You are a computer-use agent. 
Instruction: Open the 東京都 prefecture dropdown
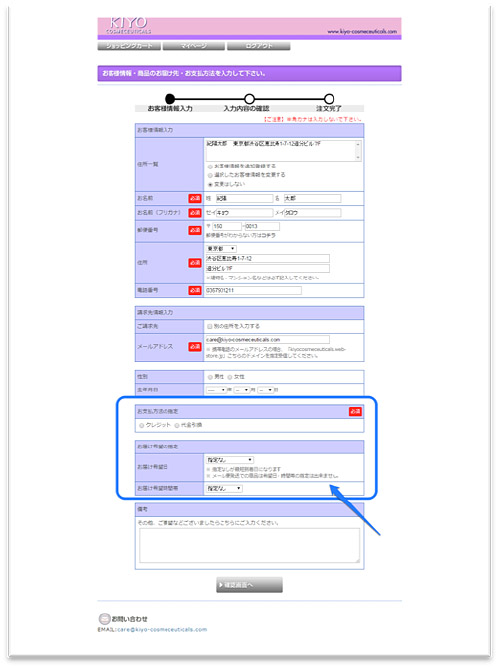pyautogui.click(x=221, y=248)
